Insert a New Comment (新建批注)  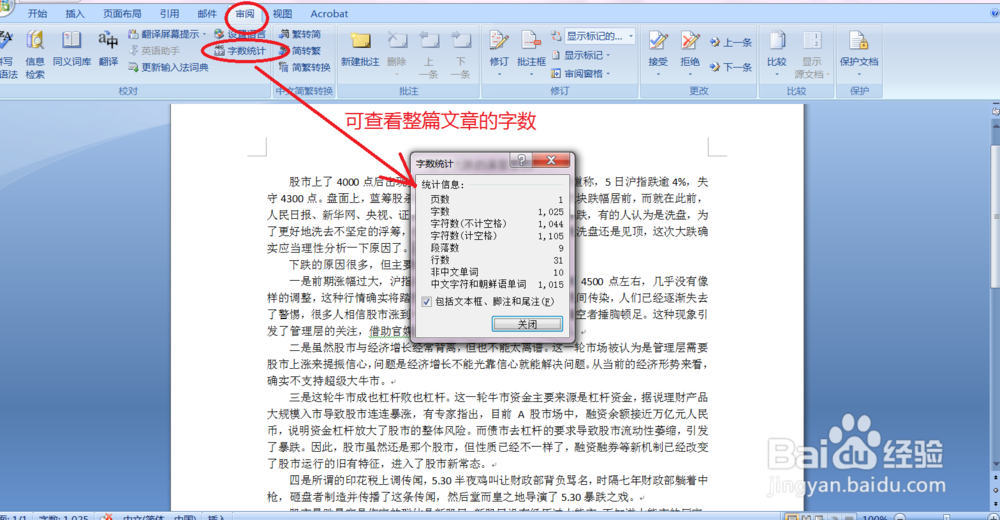click(360, 49)
